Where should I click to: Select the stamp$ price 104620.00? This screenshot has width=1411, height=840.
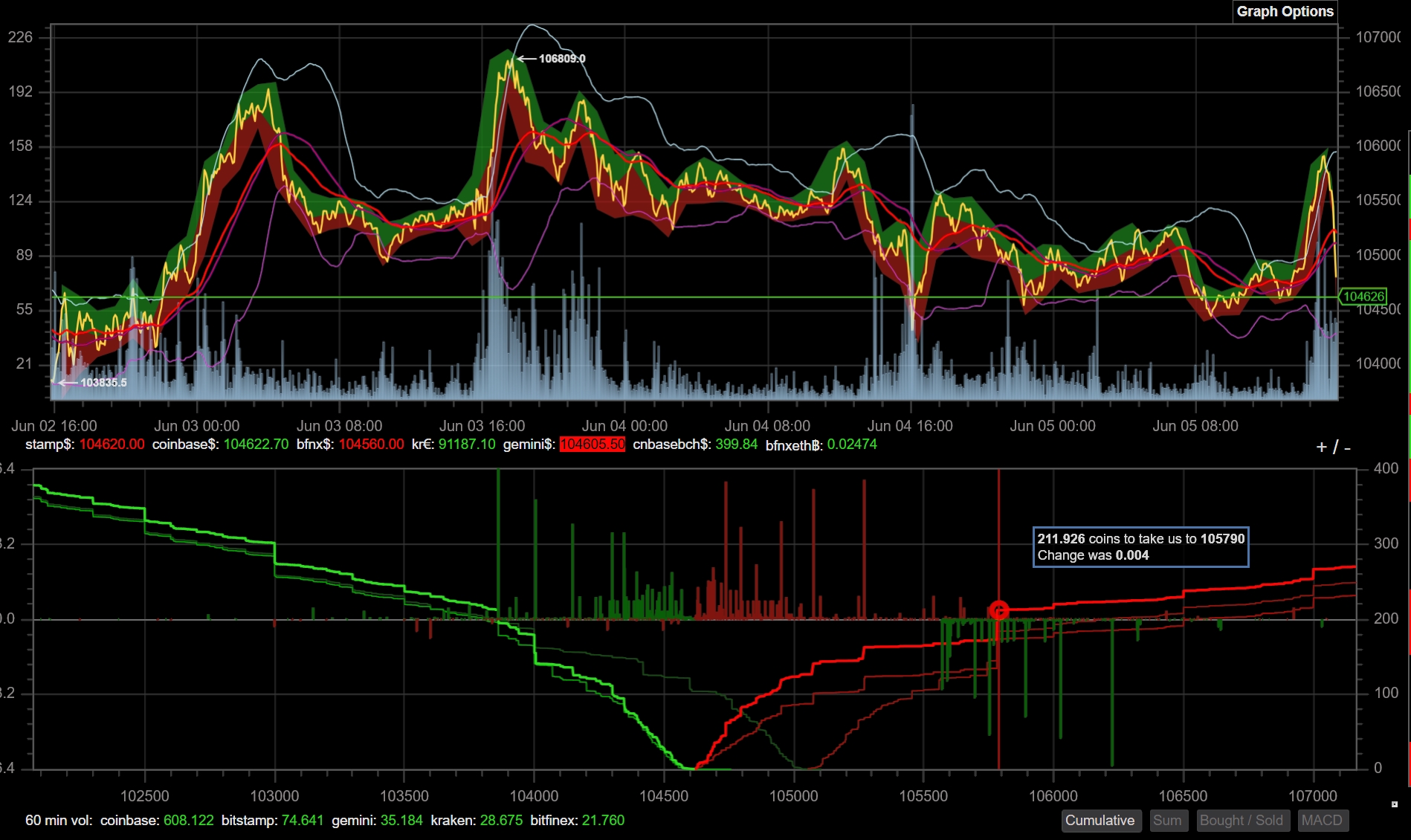click(x=112, y=445)
